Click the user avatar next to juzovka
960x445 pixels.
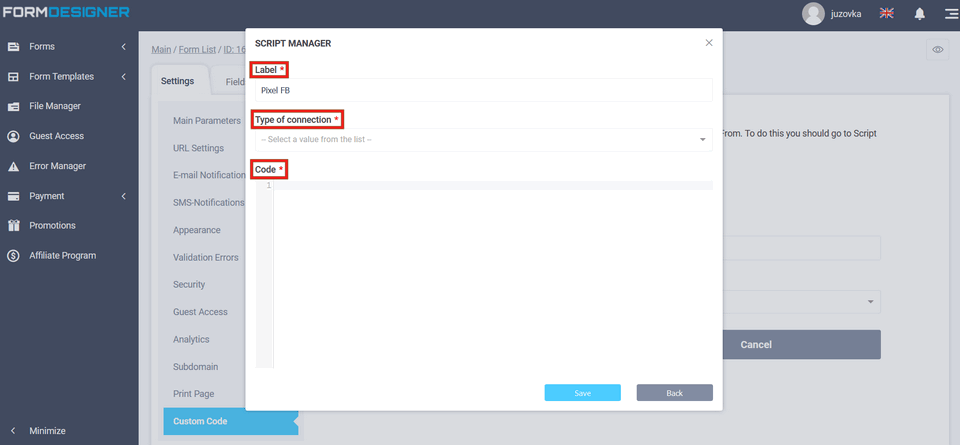click(x=813, y=13)
